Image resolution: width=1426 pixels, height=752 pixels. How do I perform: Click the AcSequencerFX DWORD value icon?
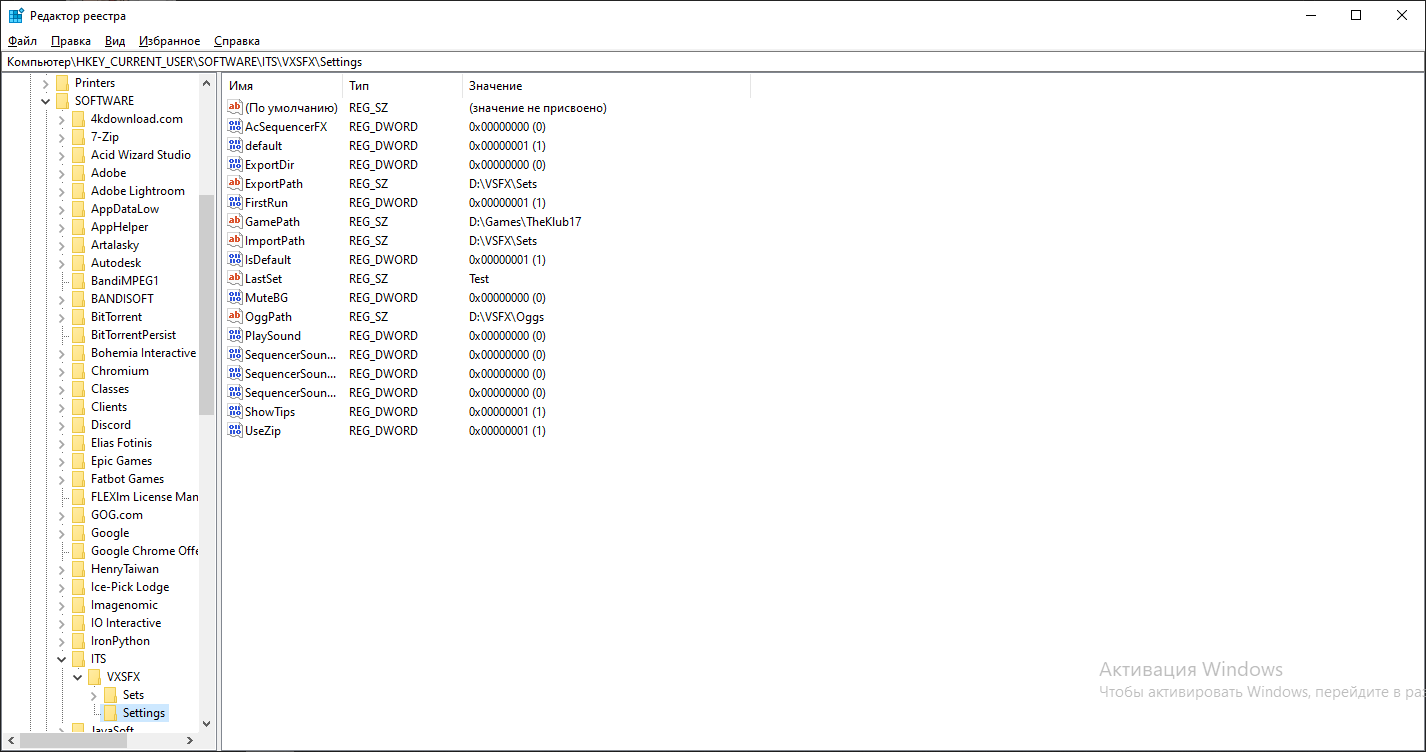(235, 127)
